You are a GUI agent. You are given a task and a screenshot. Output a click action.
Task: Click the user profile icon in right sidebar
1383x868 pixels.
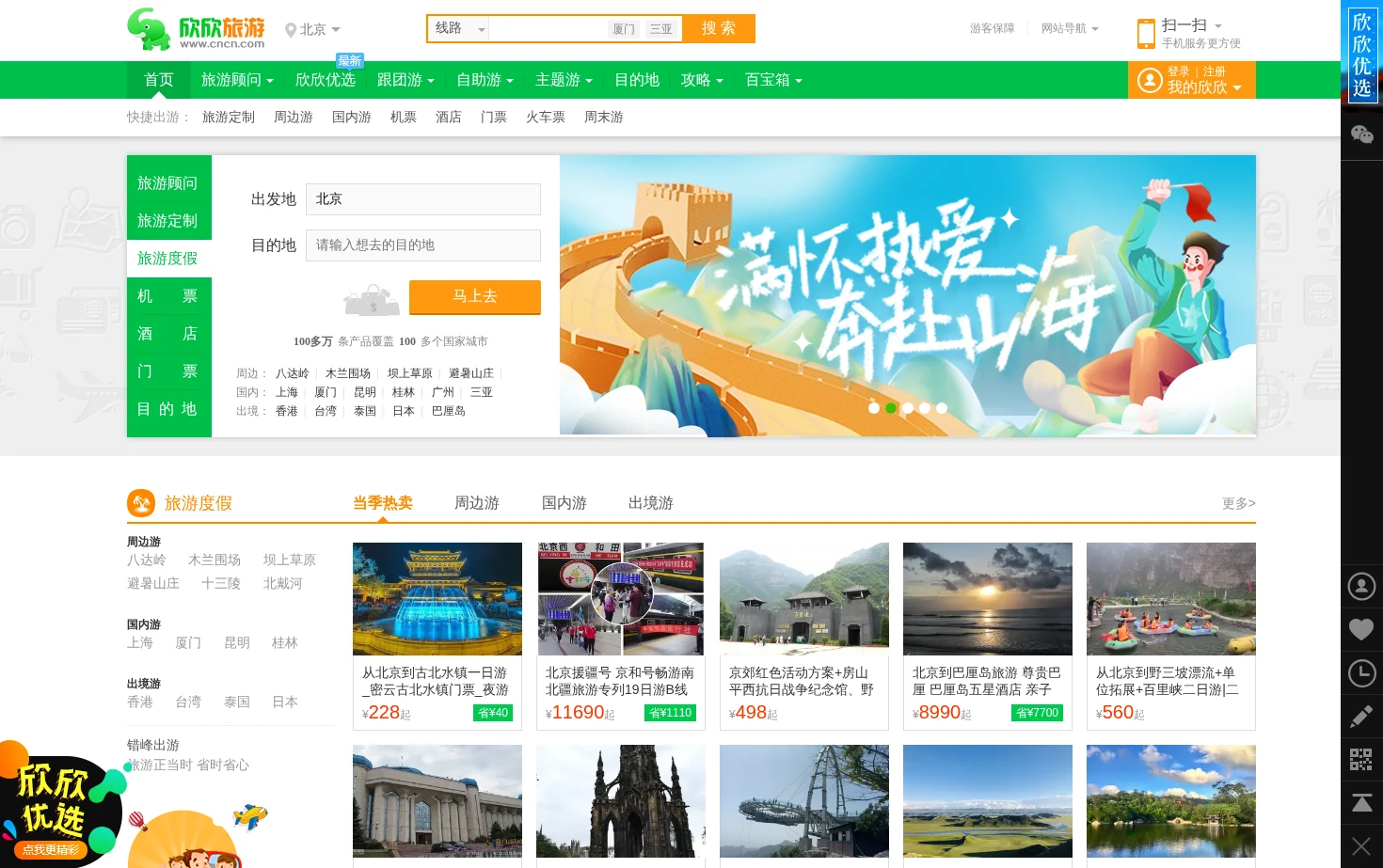tap(1361, 586)
